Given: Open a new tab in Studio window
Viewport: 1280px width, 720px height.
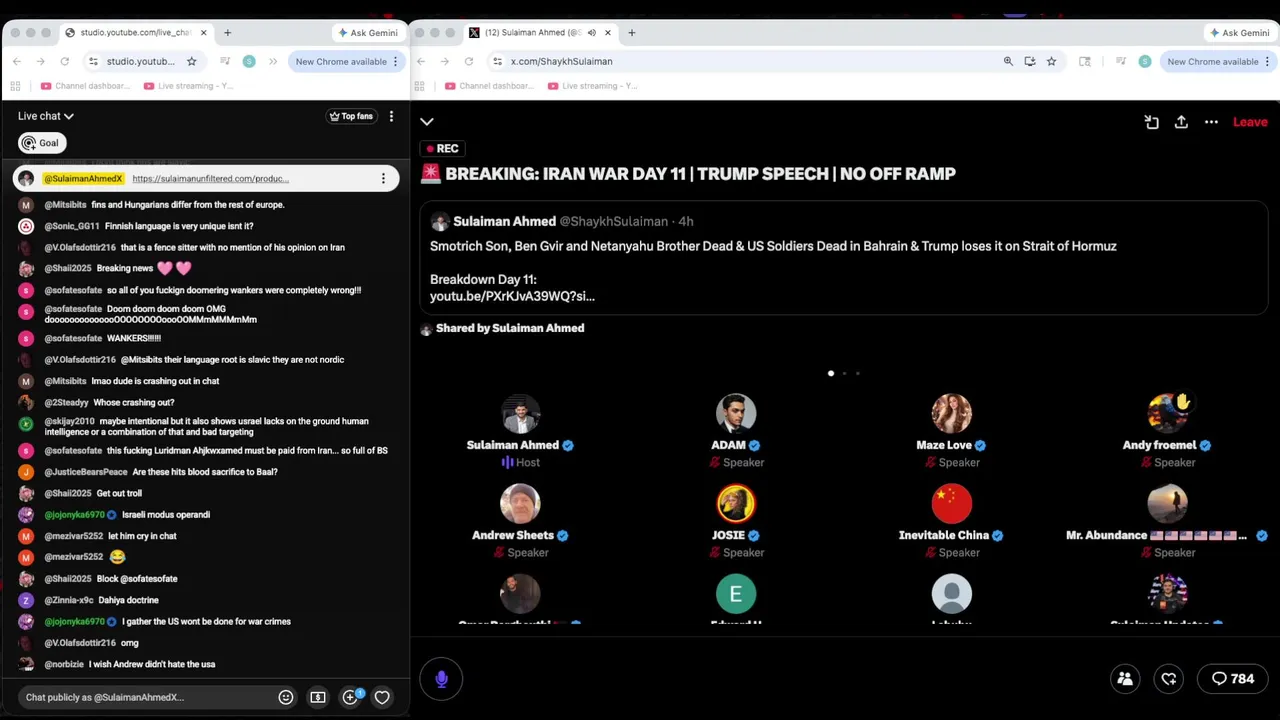Looking at the screenshot, I should coord(228,33).
